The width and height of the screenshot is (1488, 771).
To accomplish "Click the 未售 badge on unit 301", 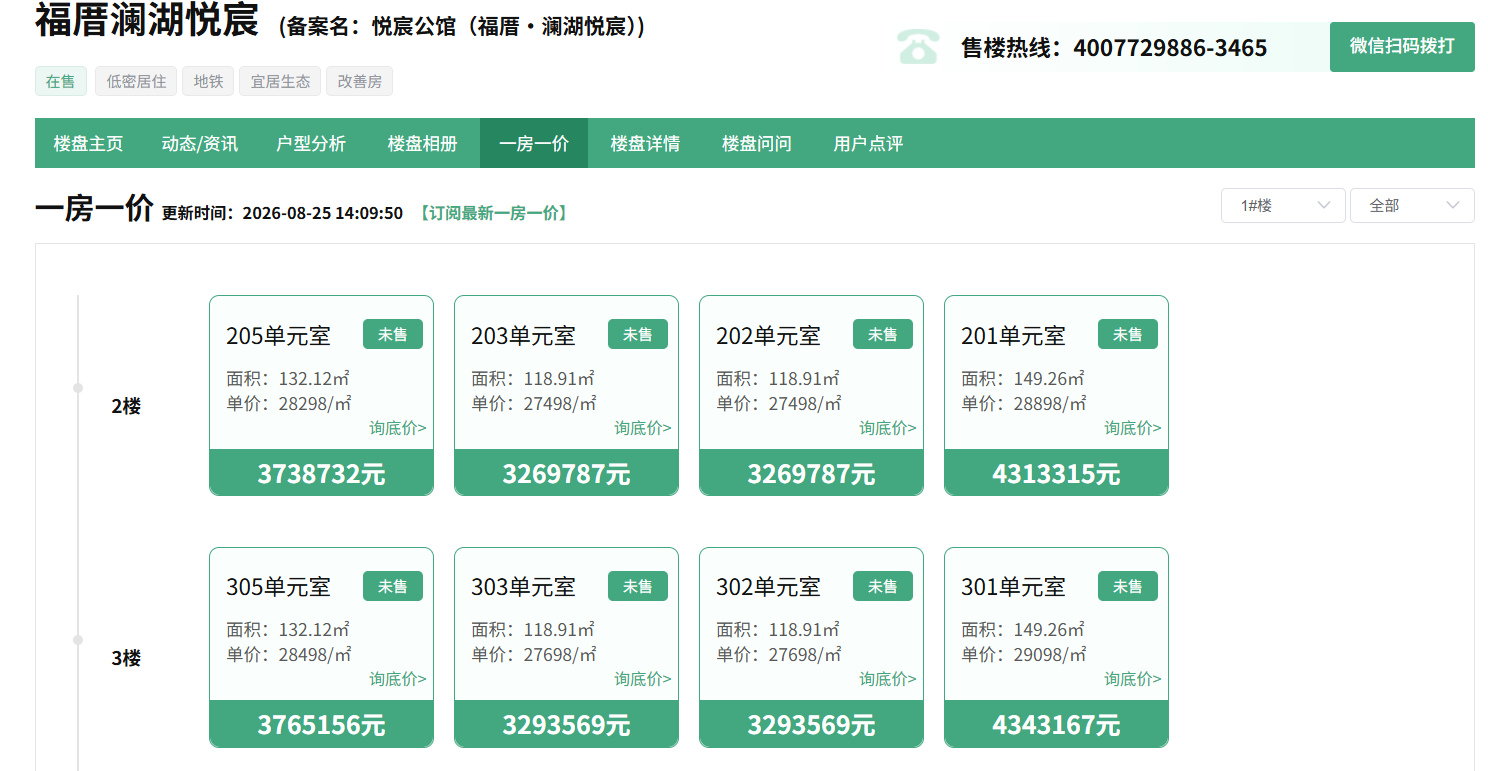I will (1128, 586).
